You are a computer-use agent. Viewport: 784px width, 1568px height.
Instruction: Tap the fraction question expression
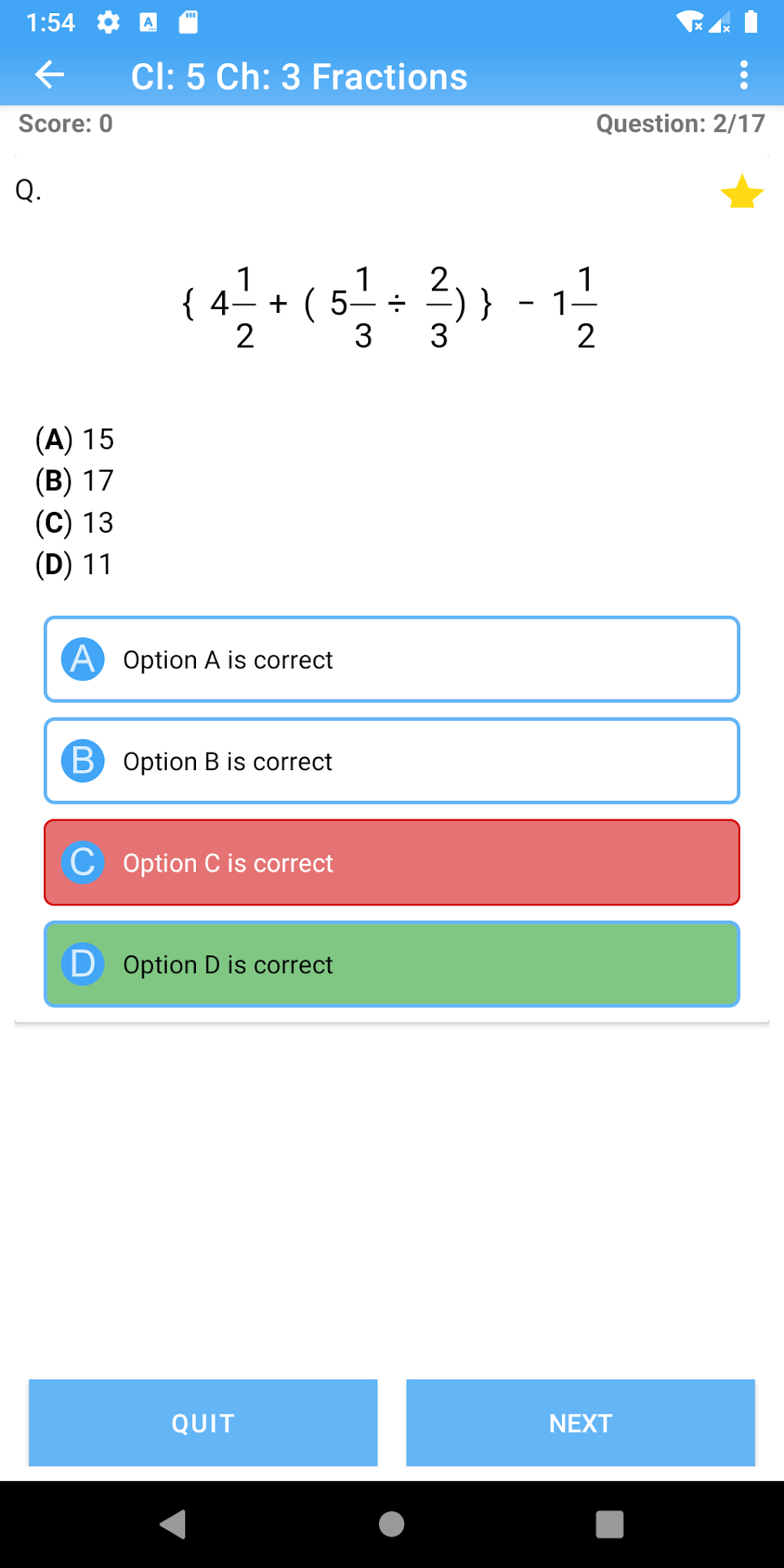tap(390, 307)
